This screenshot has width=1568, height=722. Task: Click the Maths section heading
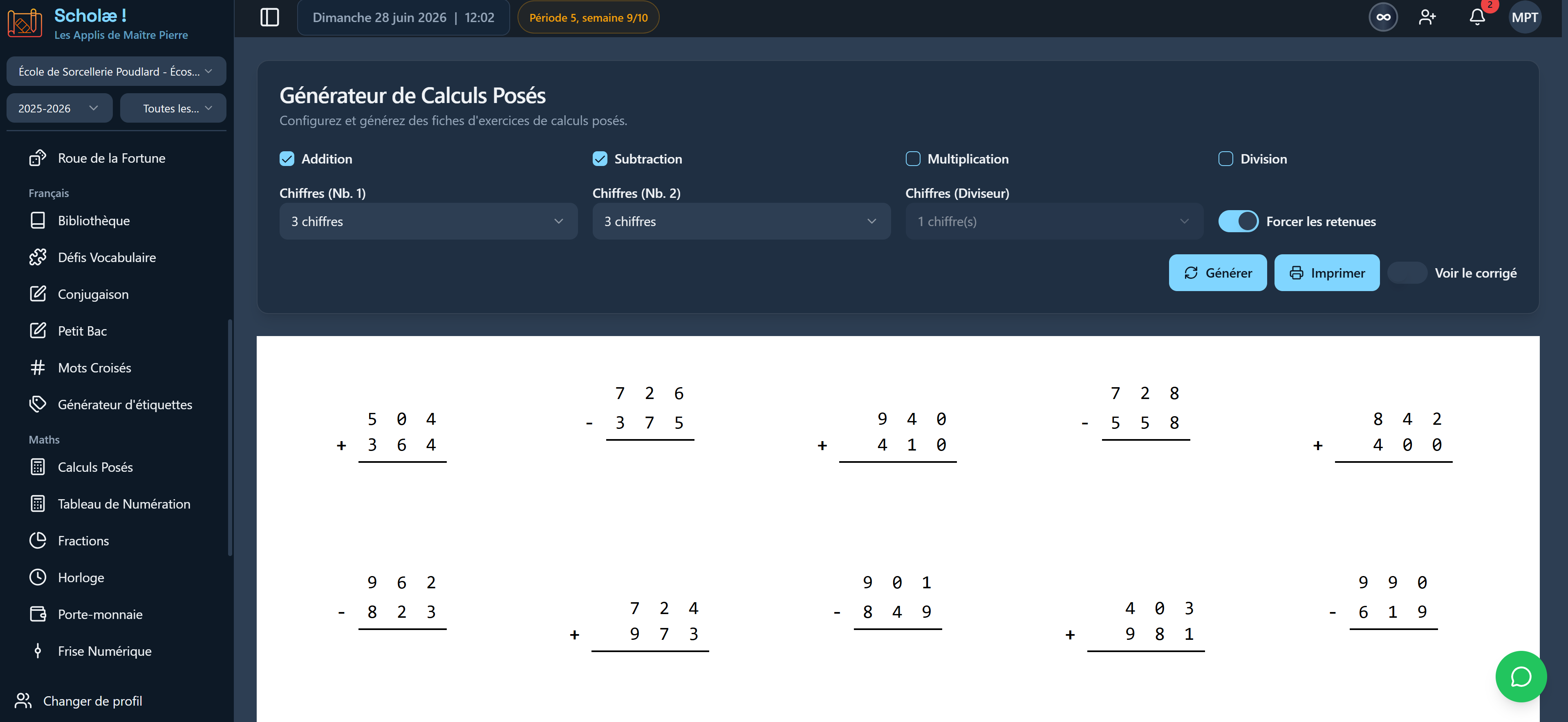44,439
